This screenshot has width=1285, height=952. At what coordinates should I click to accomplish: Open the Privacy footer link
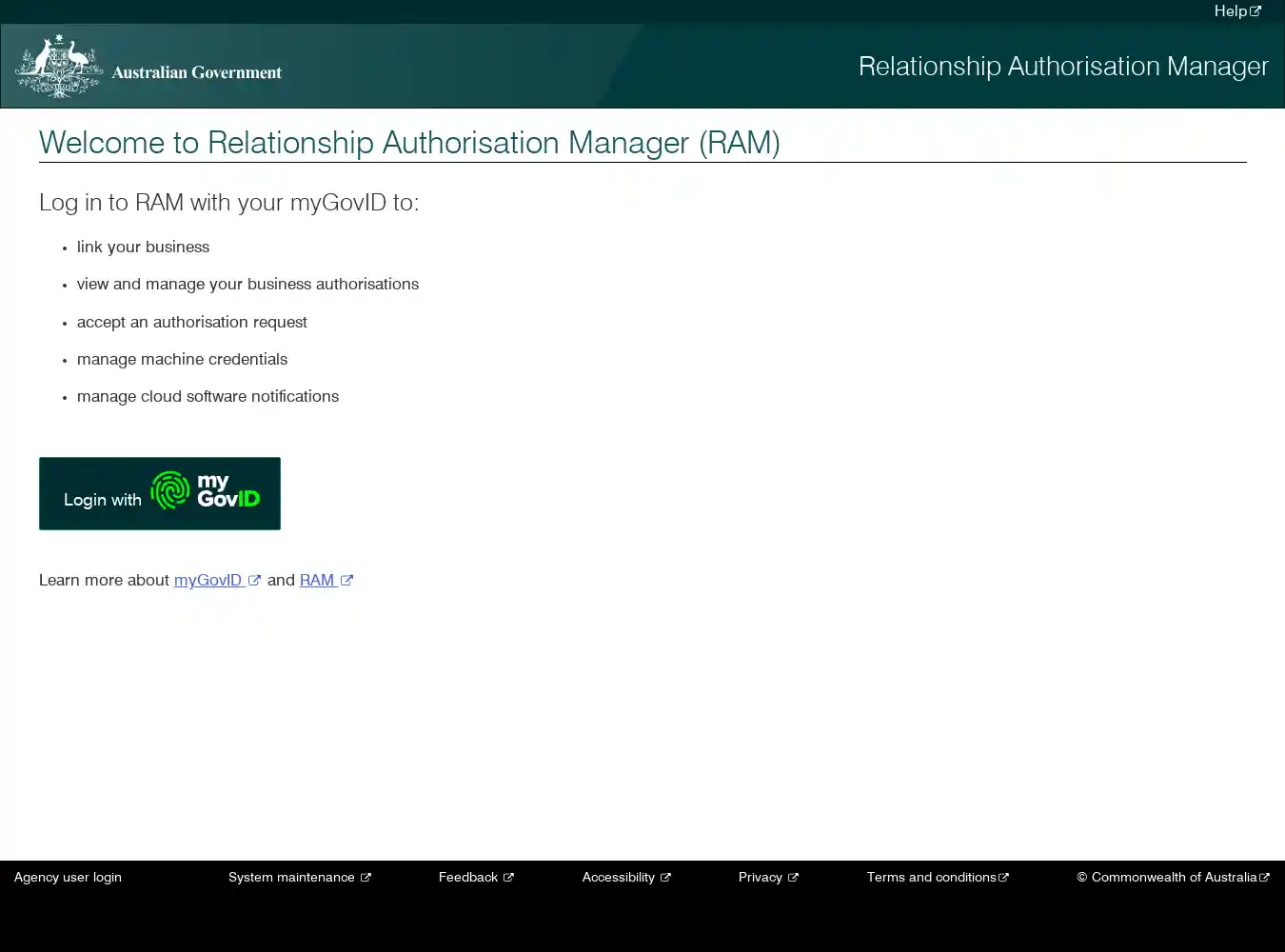tap(768, 878)
